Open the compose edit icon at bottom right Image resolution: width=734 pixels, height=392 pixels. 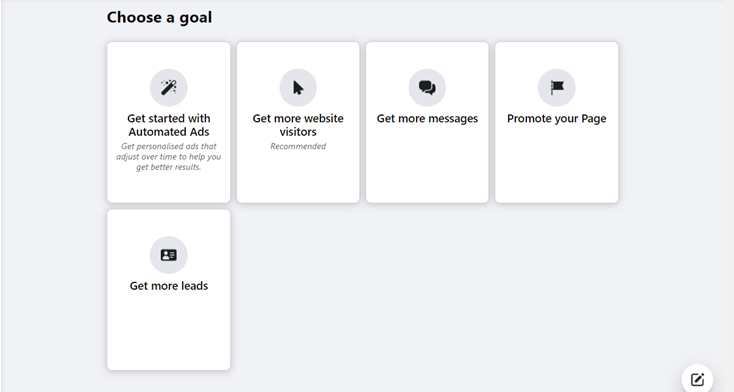click(x=697, y=379)
